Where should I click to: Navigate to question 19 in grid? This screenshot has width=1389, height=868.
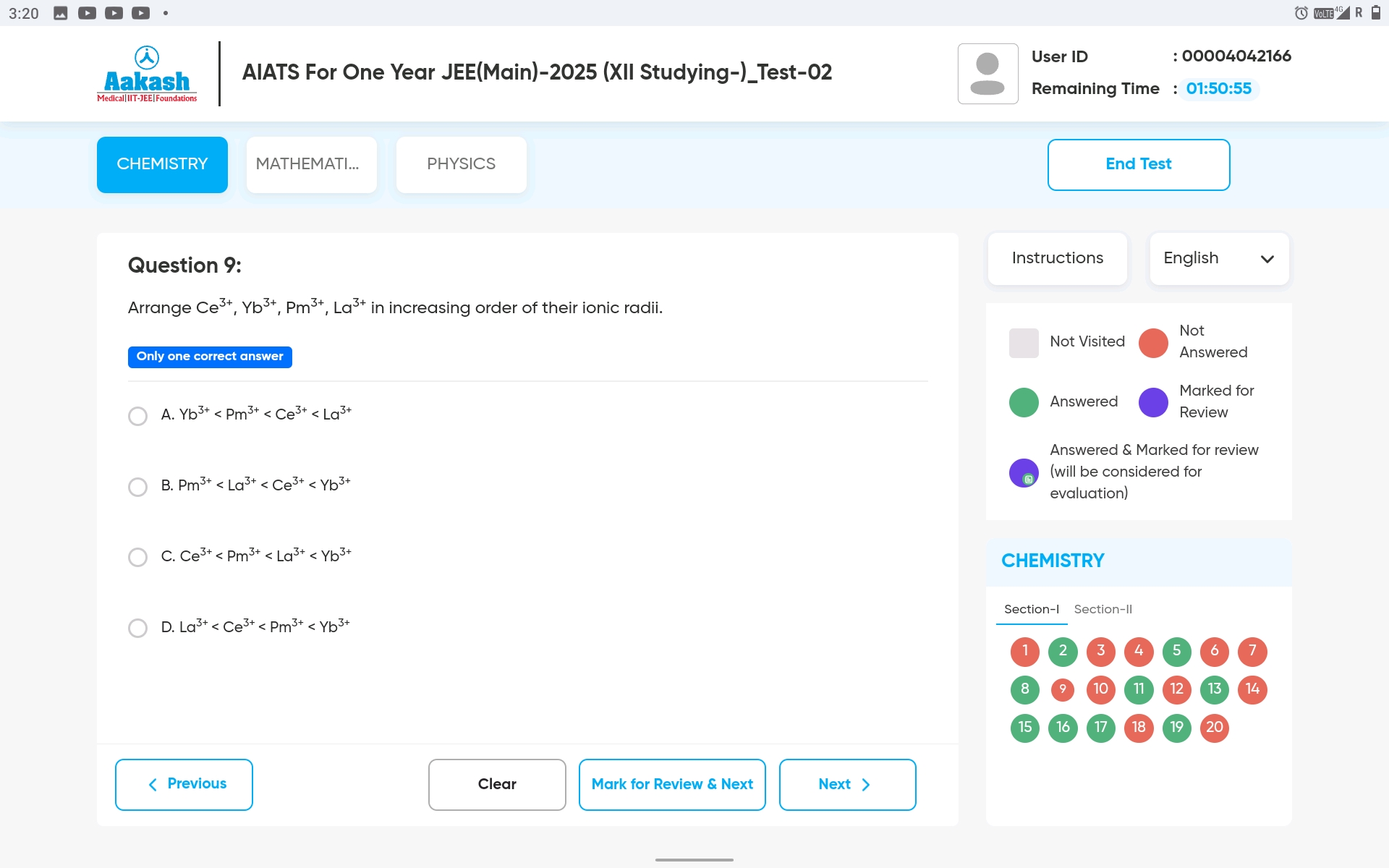point(1176,727)
